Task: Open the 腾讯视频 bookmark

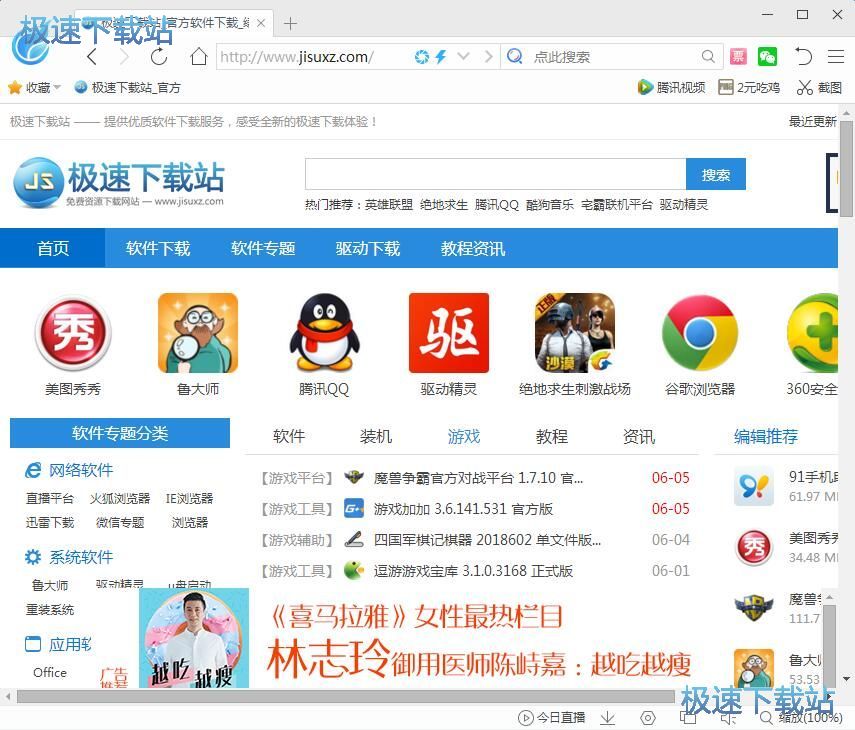Action: 671,87
